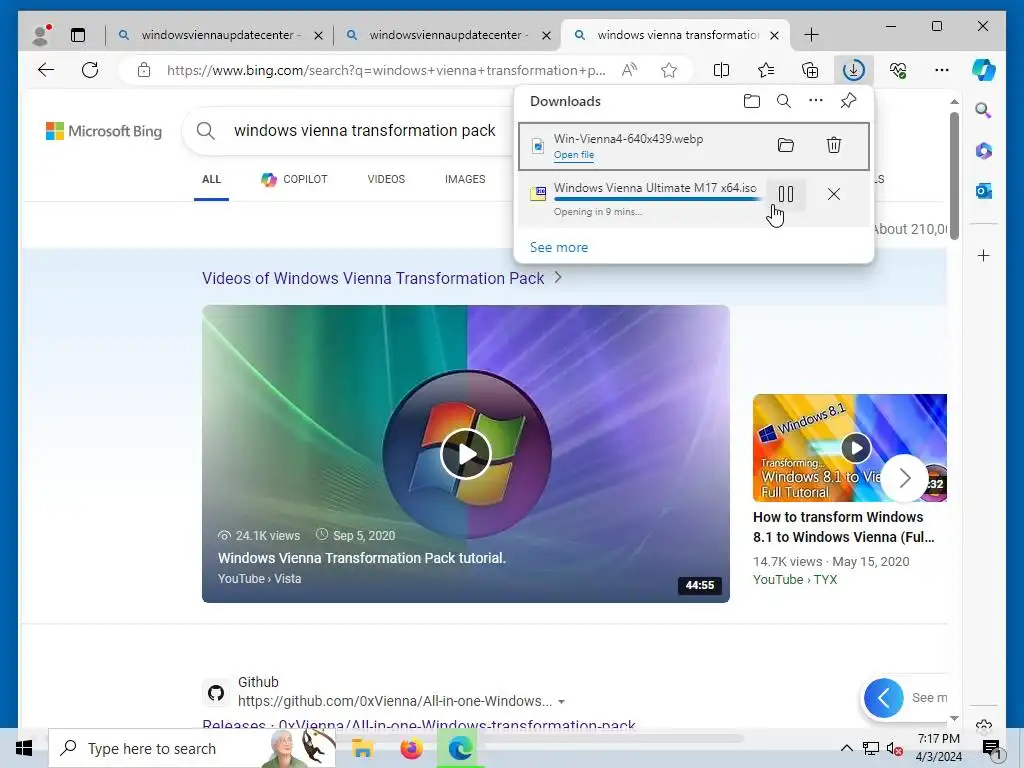Add a sidebar app with plus
Viewport: 1024px width, 768px height.
984,255
